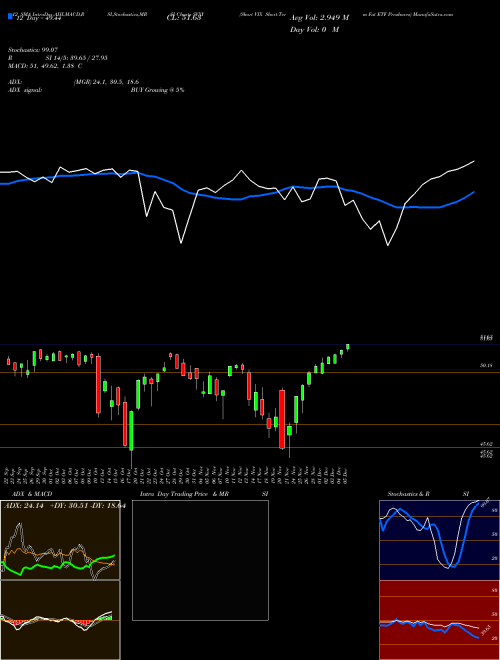Click the 'MACD: 51, 49.62, 1.38 C' line
The height and width of the screenshot is (660, 500).
click(x=45, y=66)
